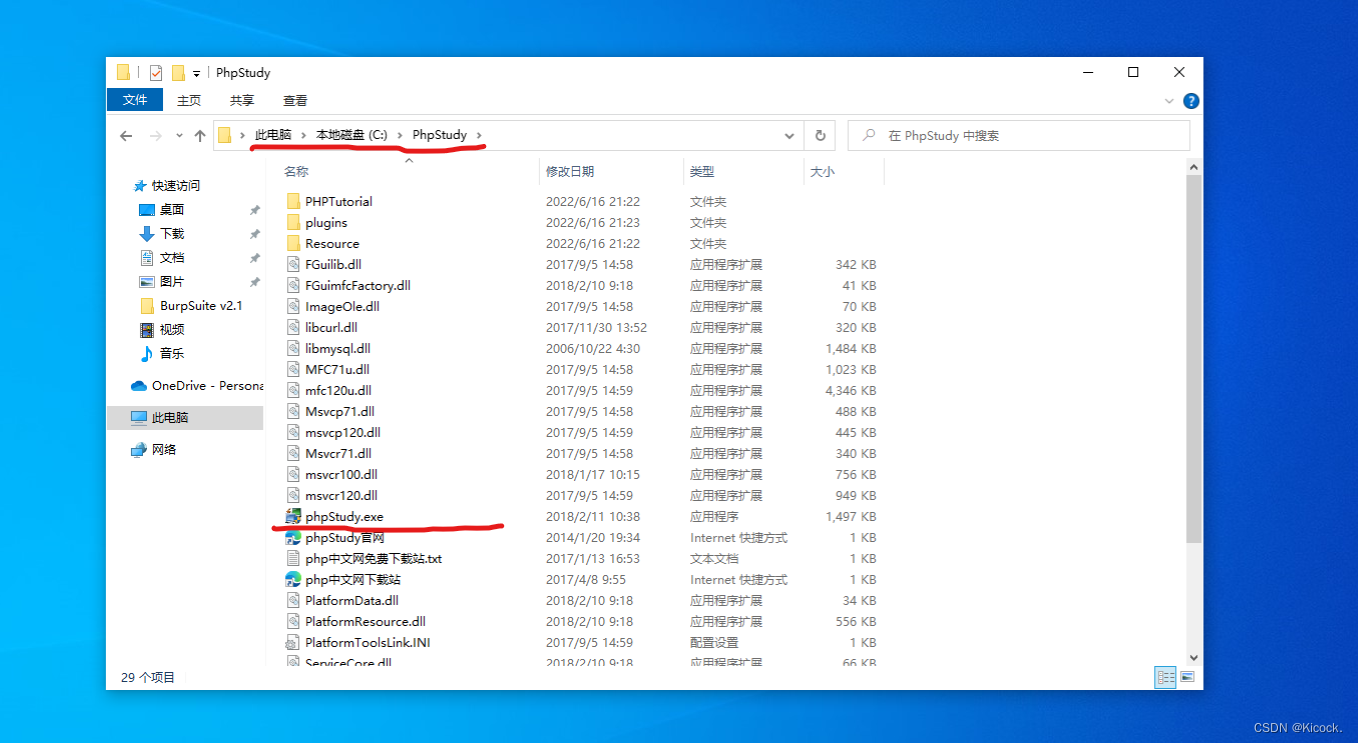This screenshot has width=1358, height=743.
Task: Click the 在 PhpStudy 中搜索 box
Action: click(1019, 136)
